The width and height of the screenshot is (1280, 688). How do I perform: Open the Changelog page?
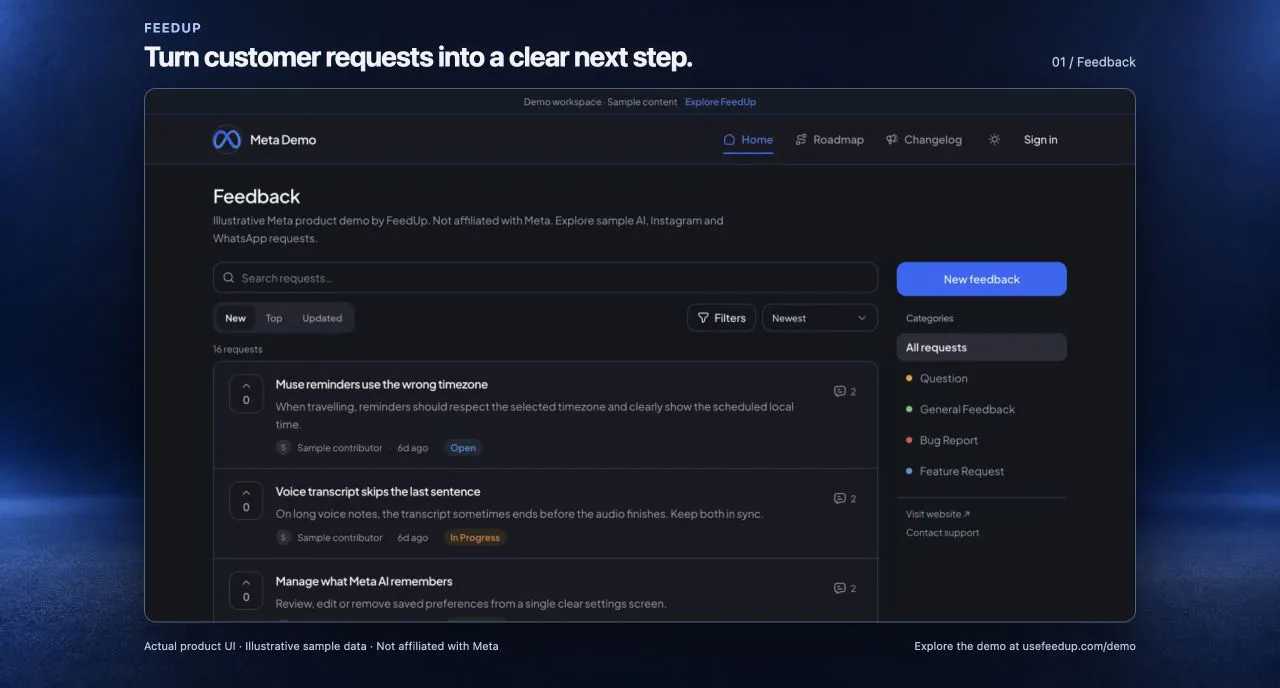coord(924,140)
